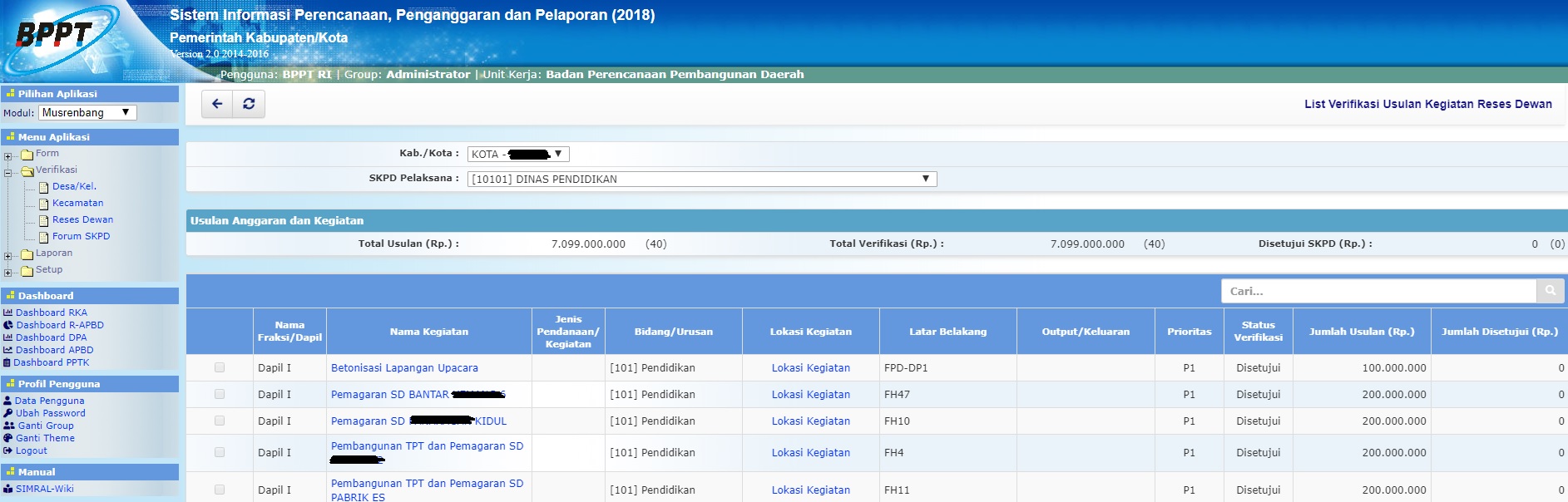Tick checkbox for Pemagaran SD BANTAR row
The height and width of the screenshot is (502, 1568).
click(220, 394)
